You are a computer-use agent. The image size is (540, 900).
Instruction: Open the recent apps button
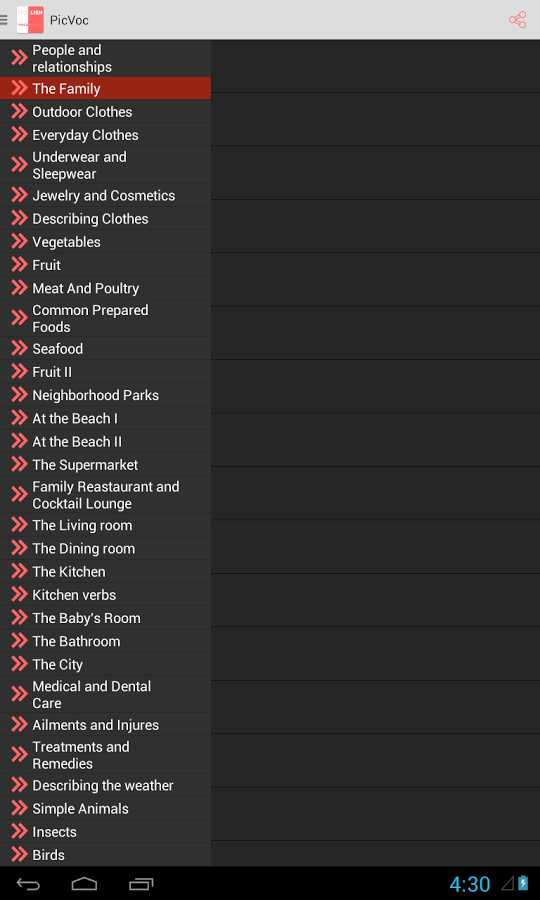(141, 884)
